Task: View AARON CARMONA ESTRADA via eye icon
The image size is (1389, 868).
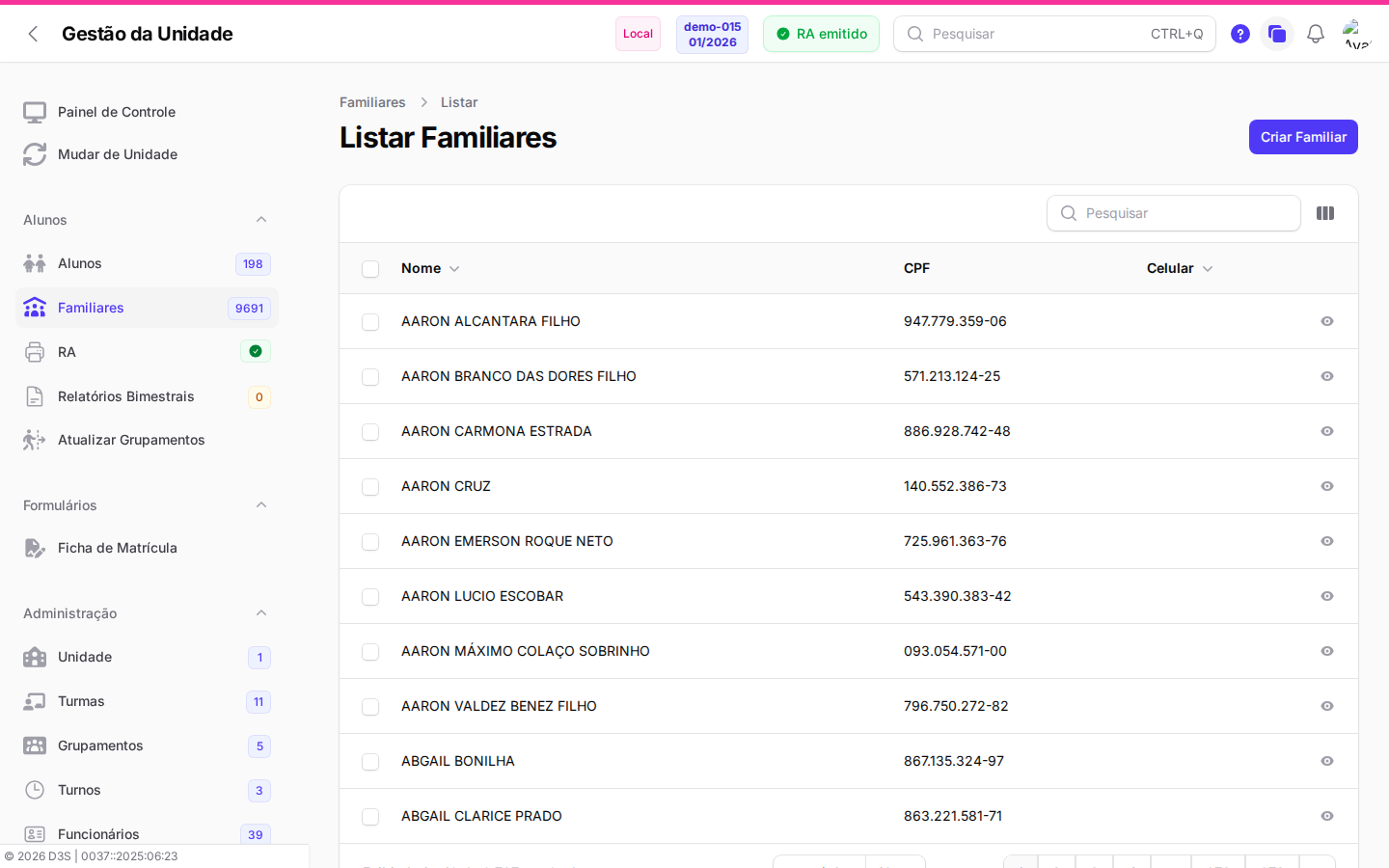Action: pyautogui.click(x=1327, y=431)
